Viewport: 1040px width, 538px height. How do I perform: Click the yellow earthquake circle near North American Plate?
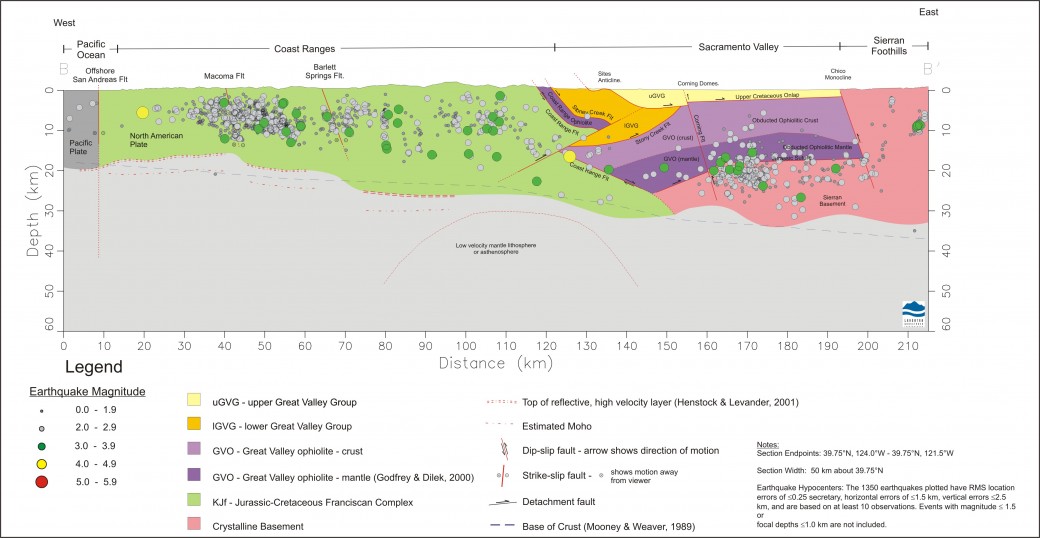142,113
